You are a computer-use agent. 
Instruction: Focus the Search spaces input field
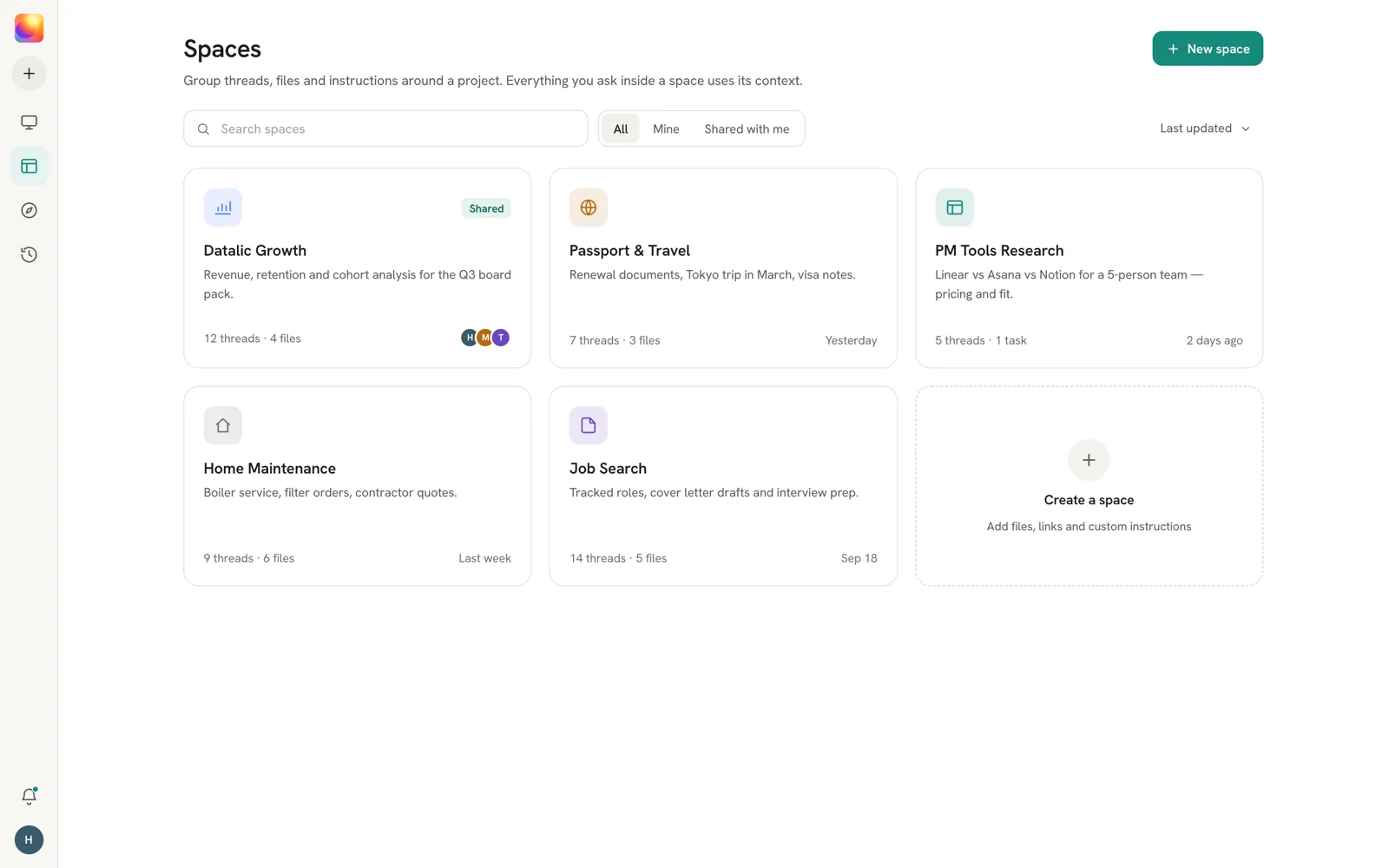[385, 129]
